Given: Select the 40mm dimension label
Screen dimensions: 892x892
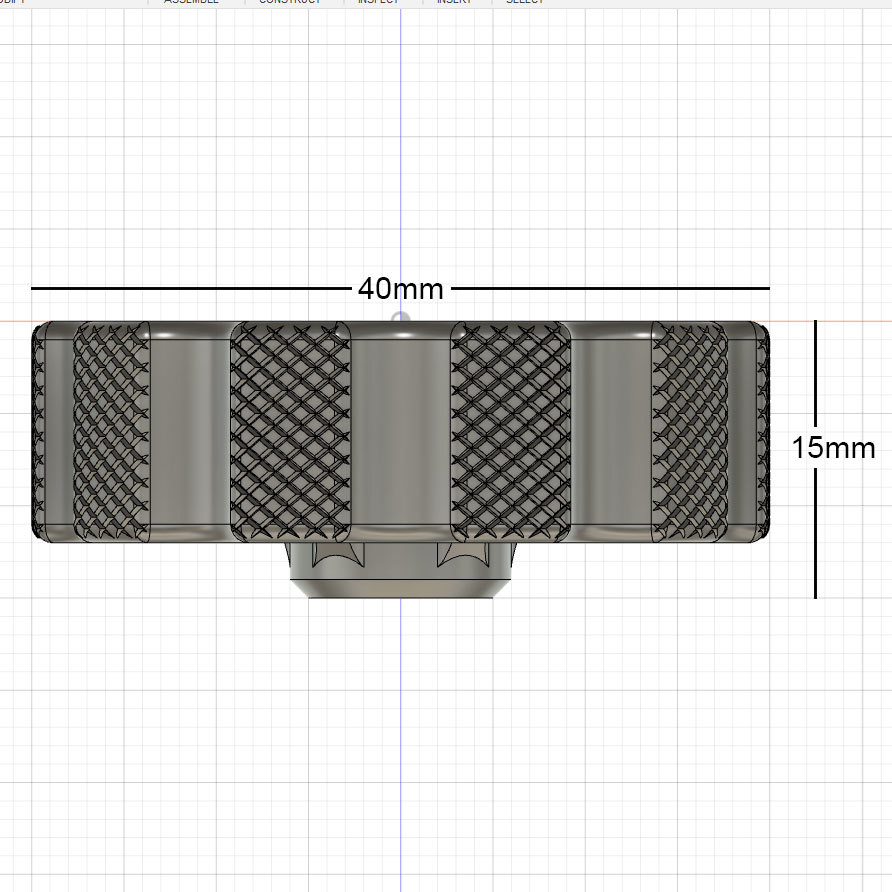Looking at the screenshot, I should click(401, 289).
